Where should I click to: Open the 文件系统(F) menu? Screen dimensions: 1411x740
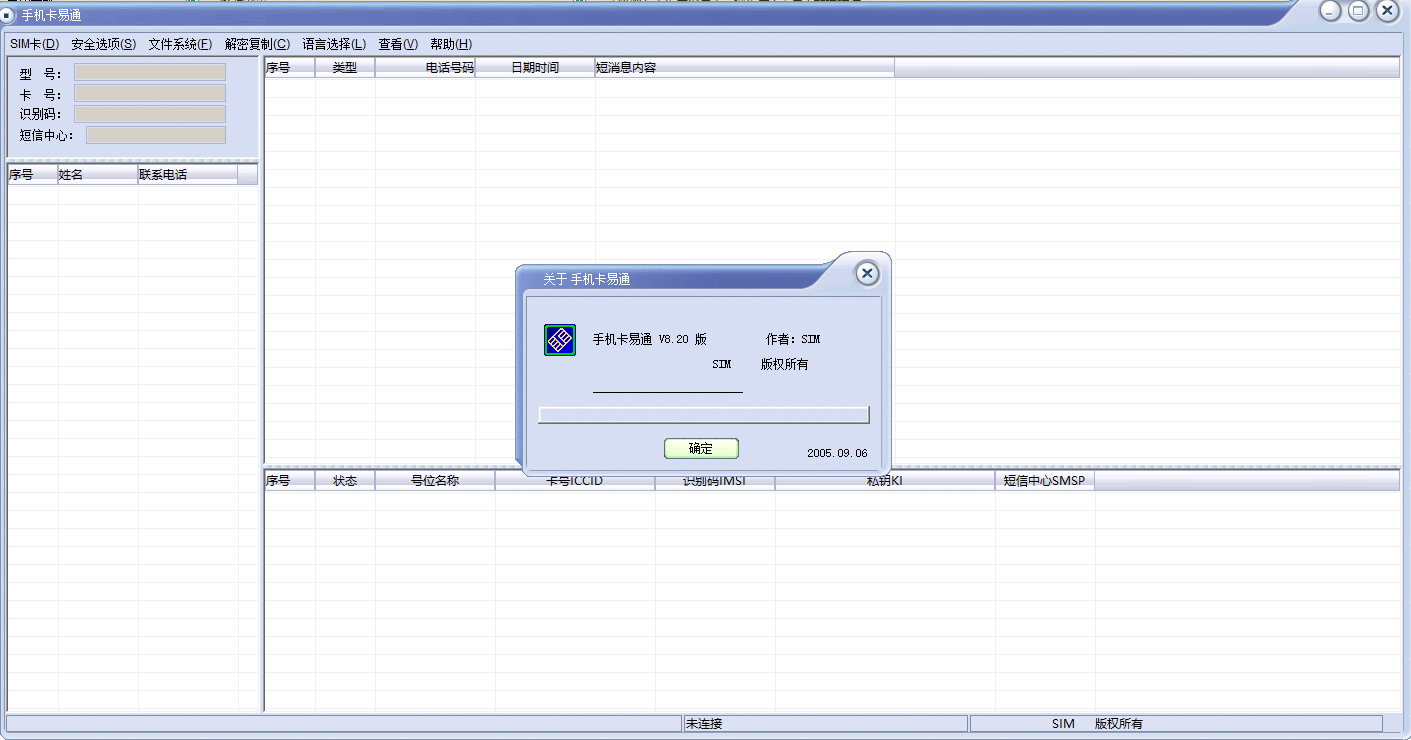pyautogui.click(x=180, y=44)
